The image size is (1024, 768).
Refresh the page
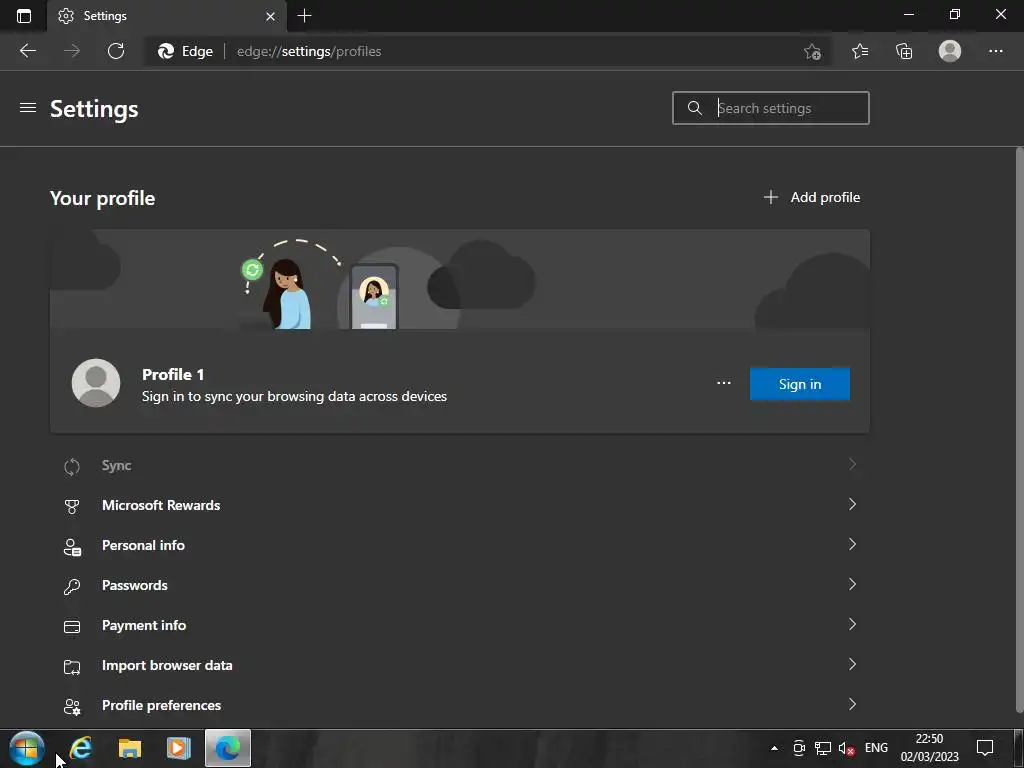pyautogui.click(x=116, y=51)
